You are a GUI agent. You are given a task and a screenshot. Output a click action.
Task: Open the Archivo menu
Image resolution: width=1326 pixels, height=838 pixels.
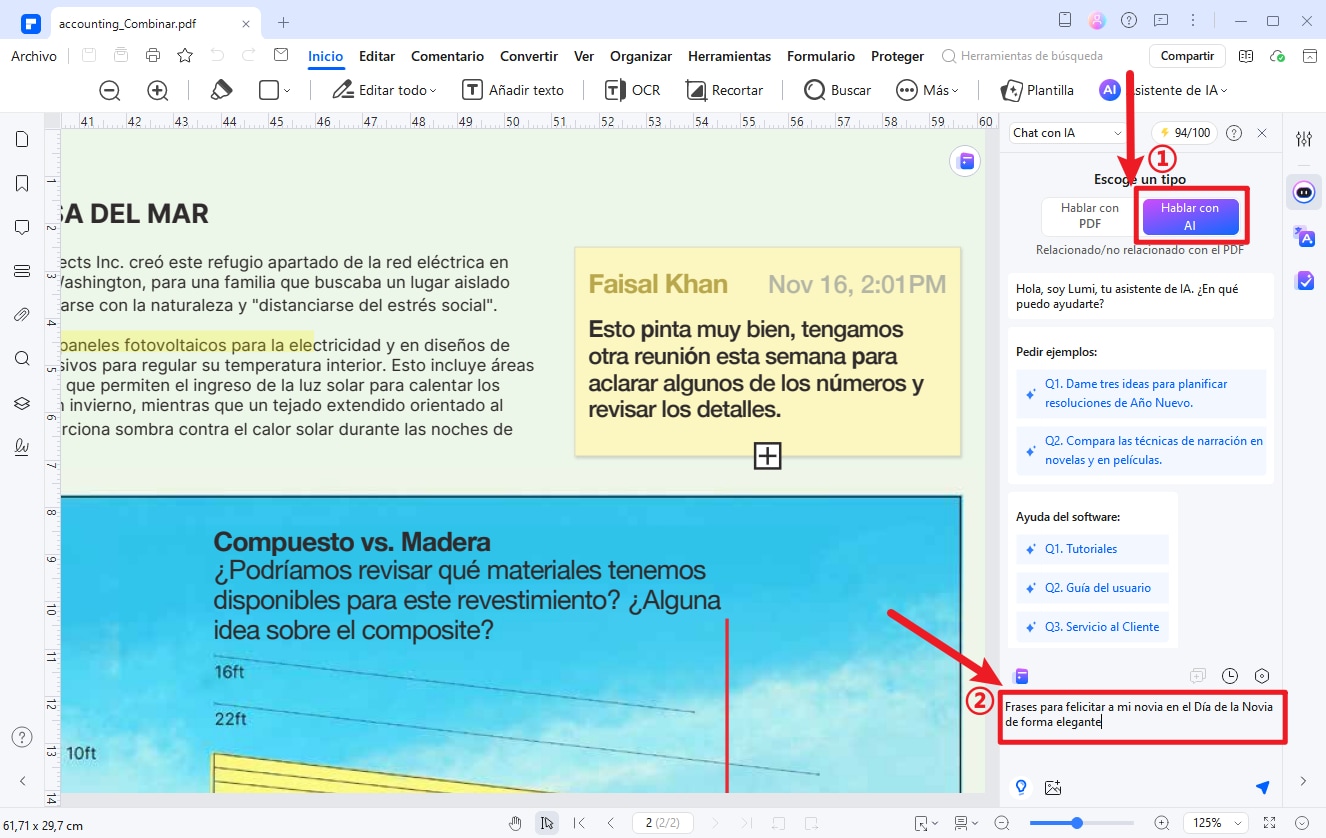point(34,56)
